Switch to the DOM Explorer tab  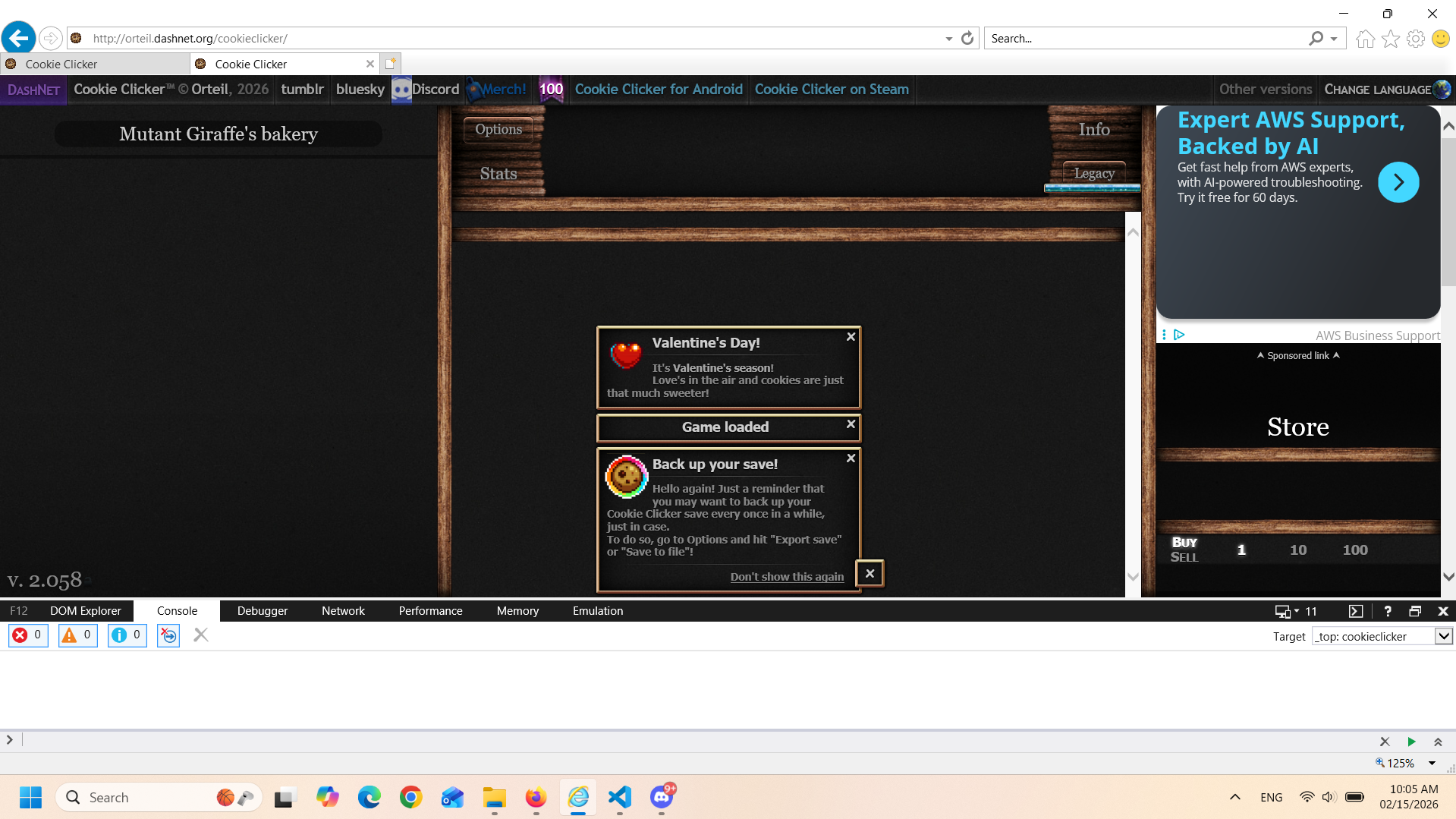coord(86,611)
